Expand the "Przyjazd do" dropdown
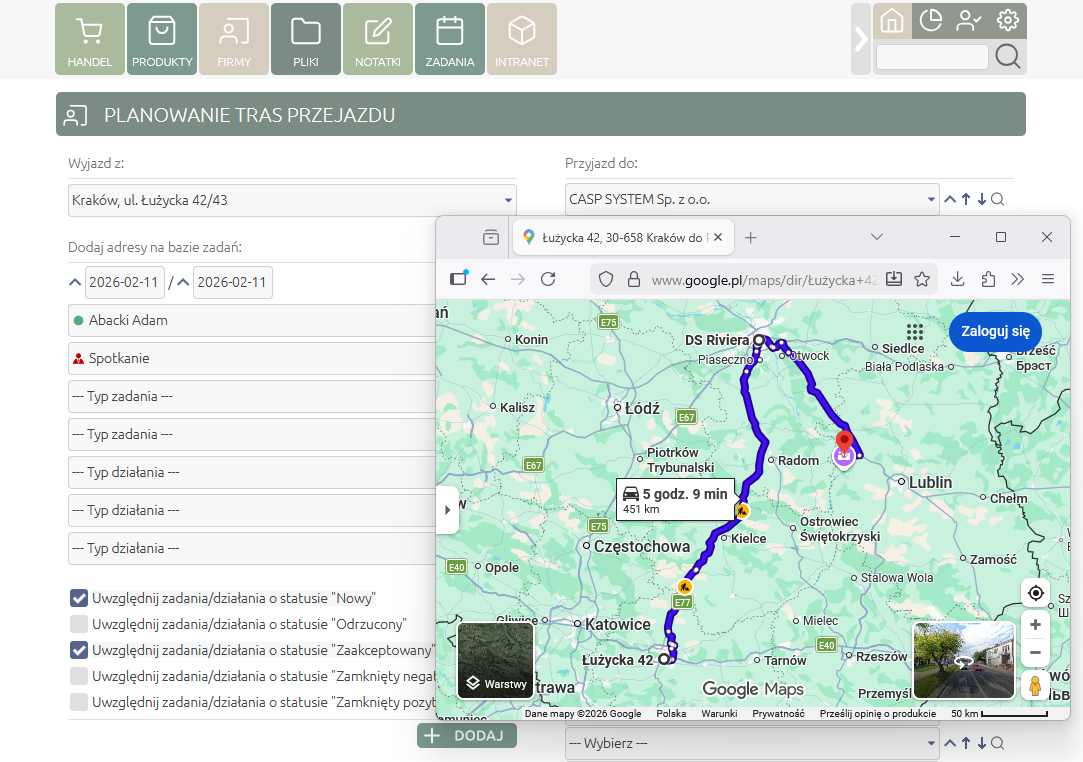Screen dimensions: 1083x762 point(928,199)
